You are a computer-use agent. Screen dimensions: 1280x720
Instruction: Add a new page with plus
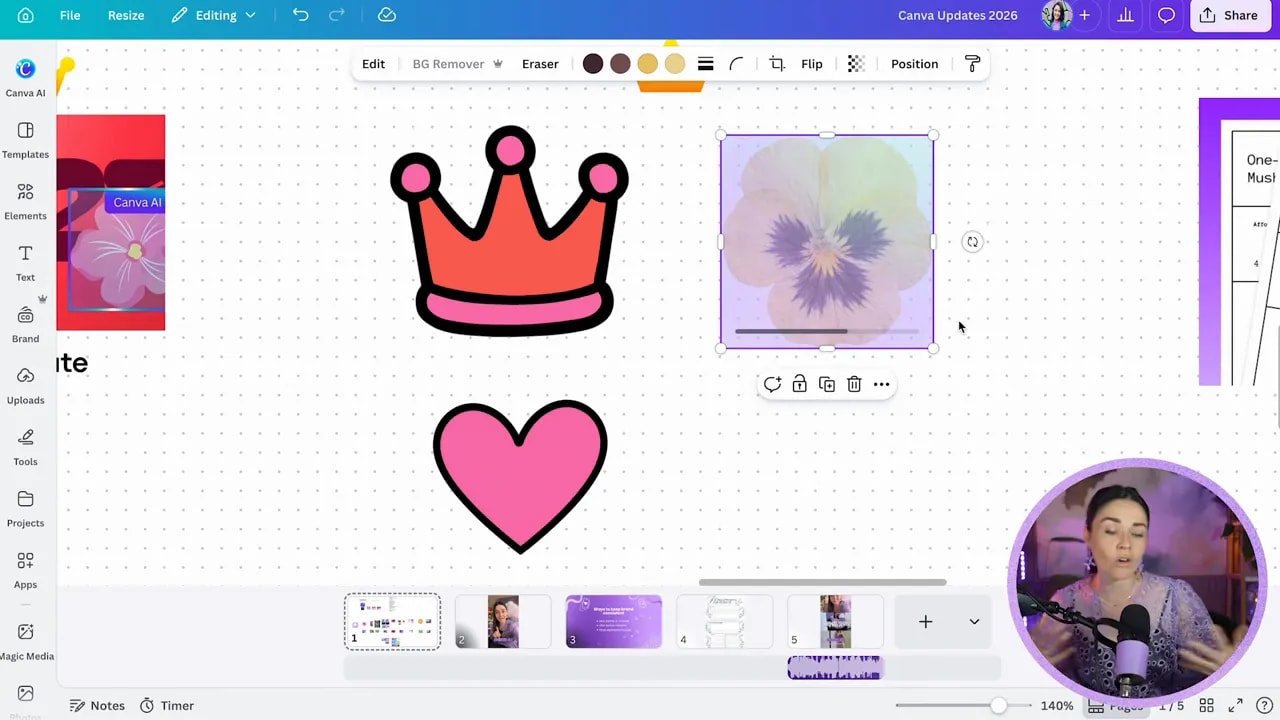[x=925, y=622]
